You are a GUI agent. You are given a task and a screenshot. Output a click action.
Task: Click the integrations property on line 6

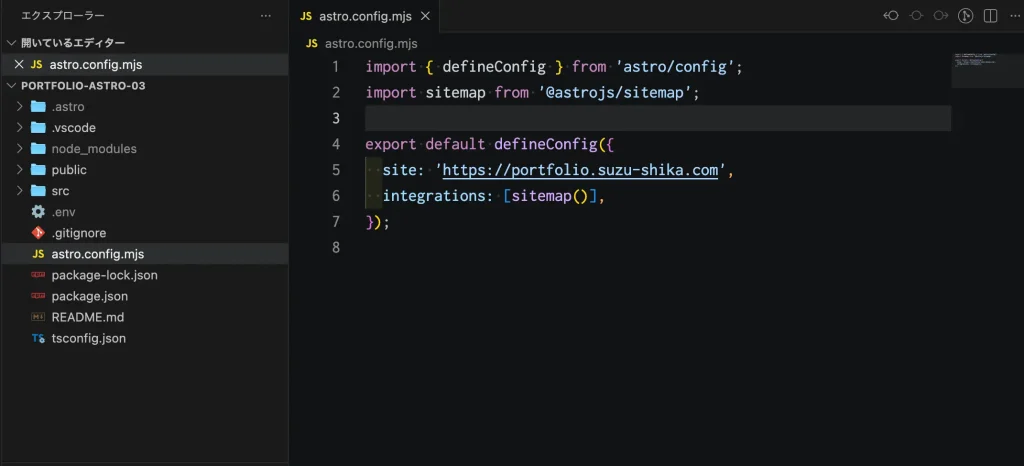434,196
